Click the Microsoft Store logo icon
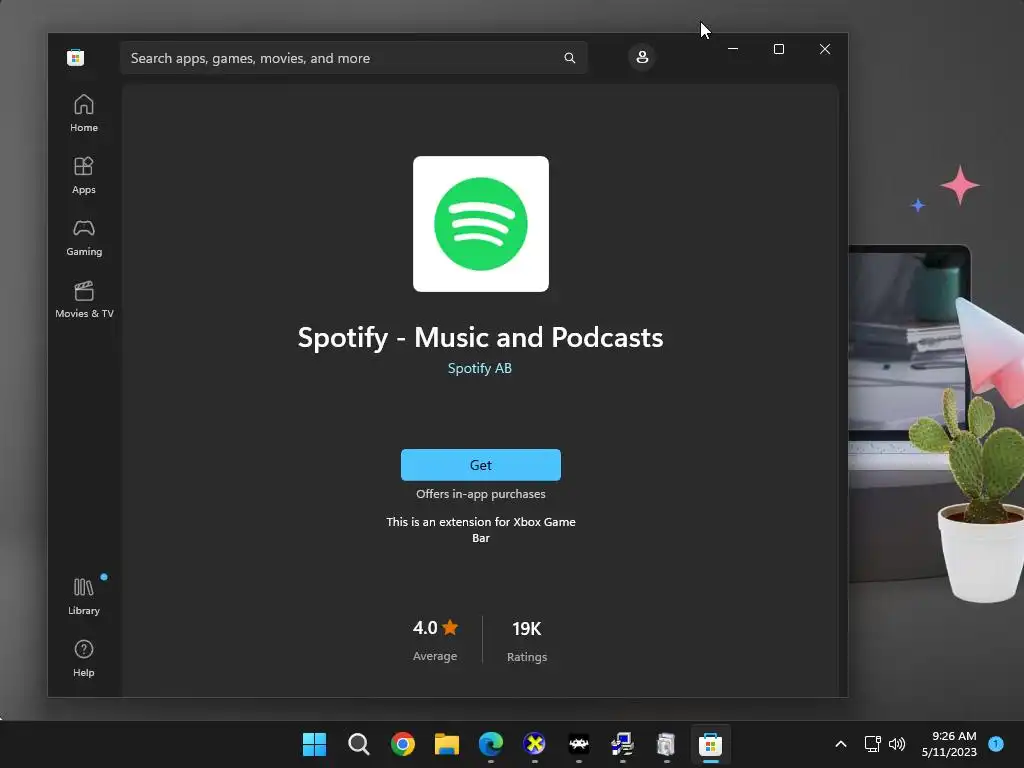The image size is (1024, 768). (x=75, y=57)
